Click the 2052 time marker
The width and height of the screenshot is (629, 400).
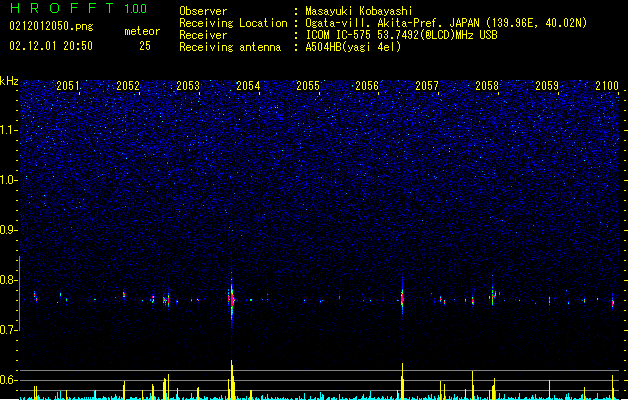[128, 86]
